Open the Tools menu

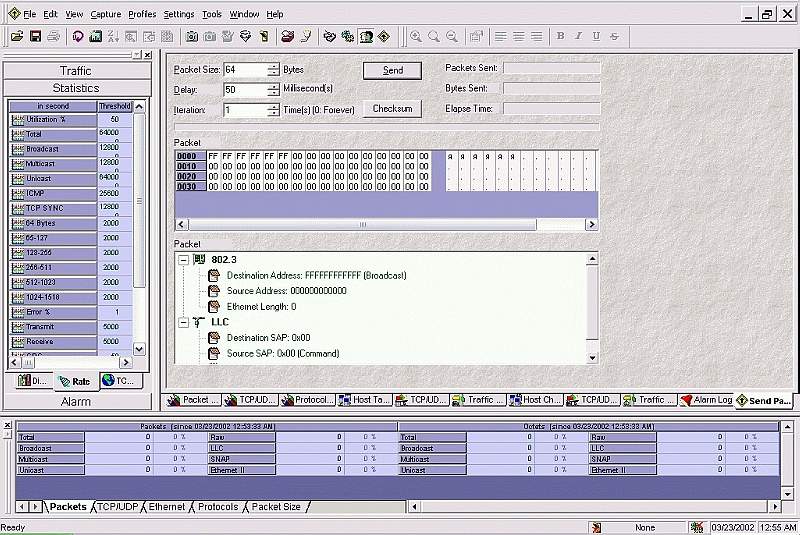pyautogui.click(x=211, y=14)
